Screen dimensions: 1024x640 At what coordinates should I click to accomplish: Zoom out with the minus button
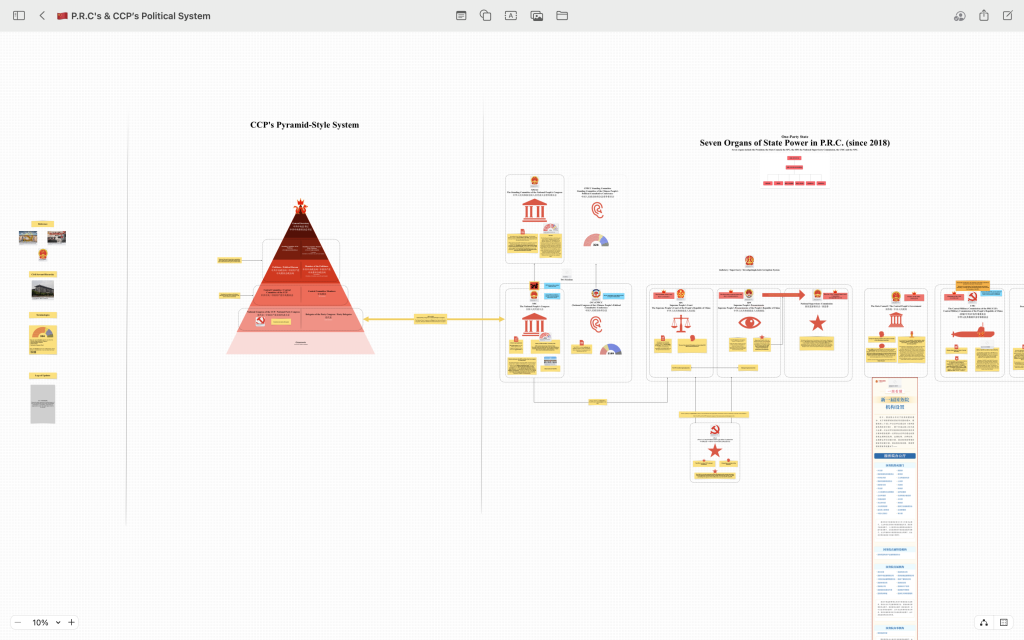point(17,622)
